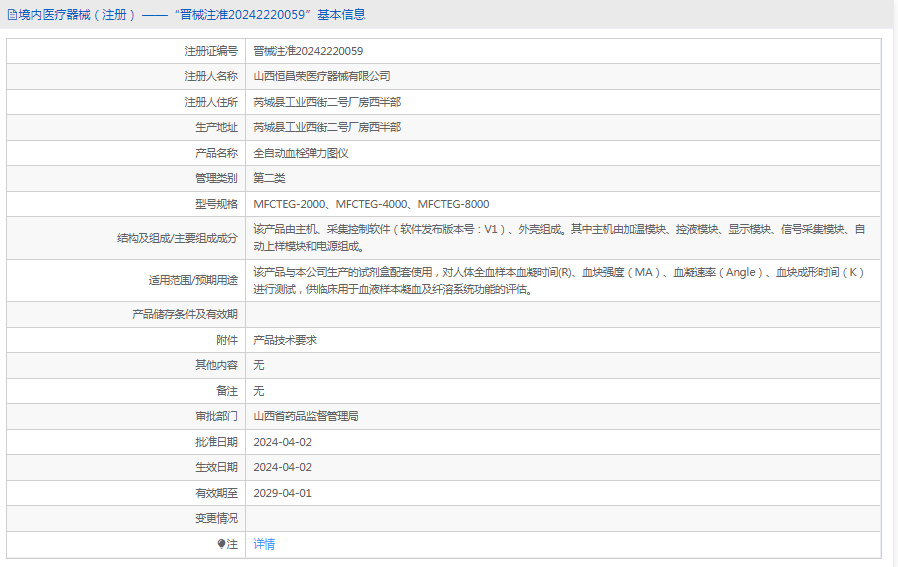Select registration number value 晋械注准20242220059
The width and height of the screenshot is (898, 567).
click(308, 51)
